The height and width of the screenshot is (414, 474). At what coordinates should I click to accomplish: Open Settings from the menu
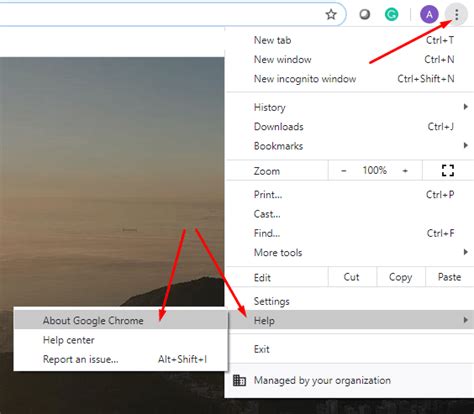pyautogui.click(x=350, y=301)
